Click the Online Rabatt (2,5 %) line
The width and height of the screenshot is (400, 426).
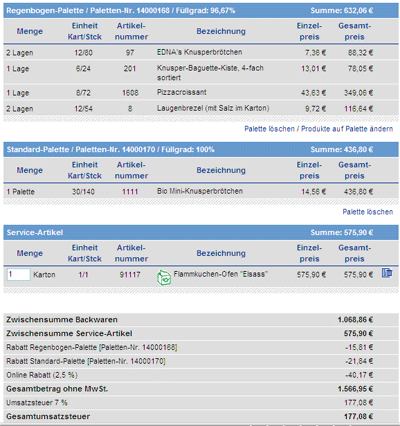click(x=201, y=375)
